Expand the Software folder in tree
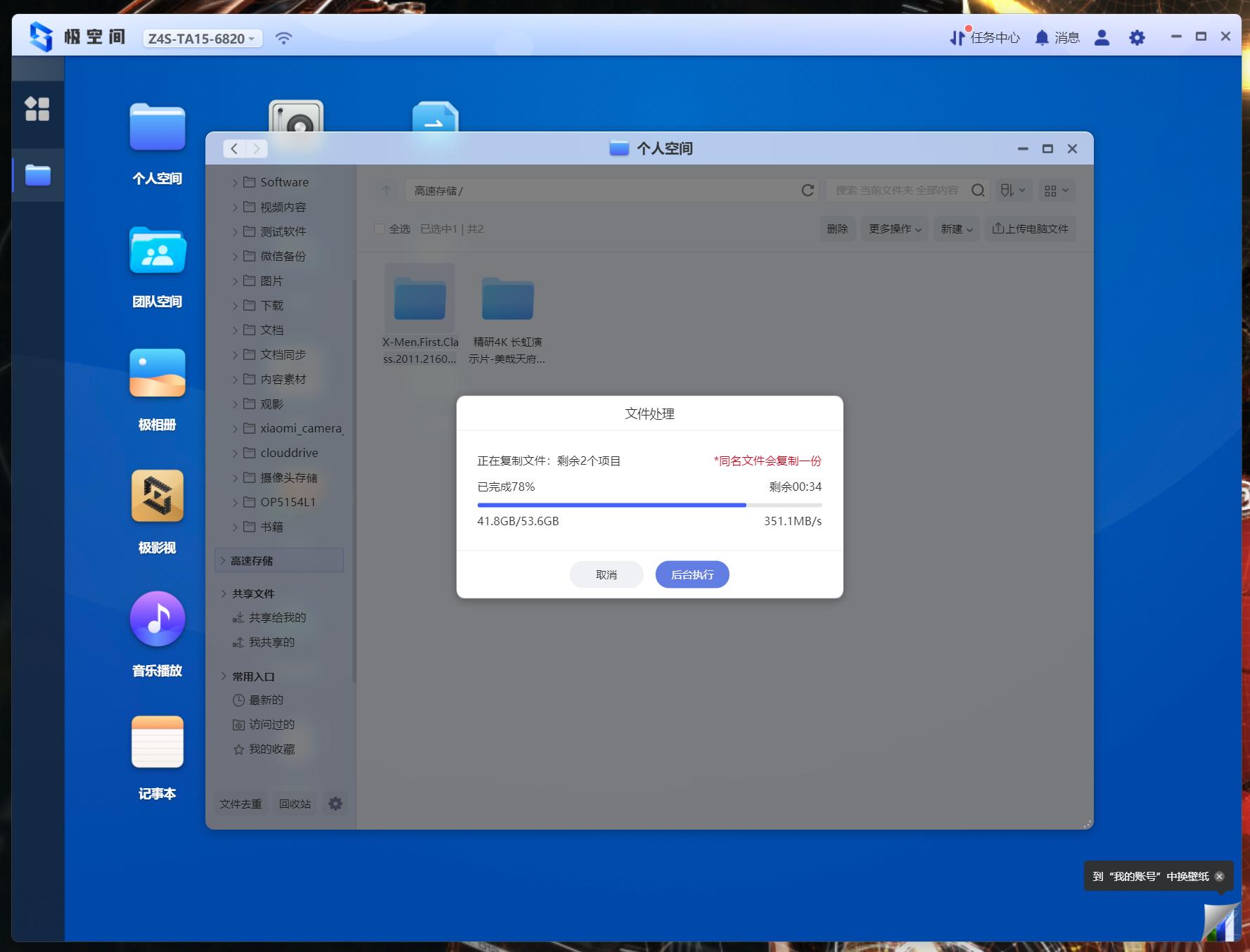Screen dimensions: 1250x952 [x=235, y=183]
